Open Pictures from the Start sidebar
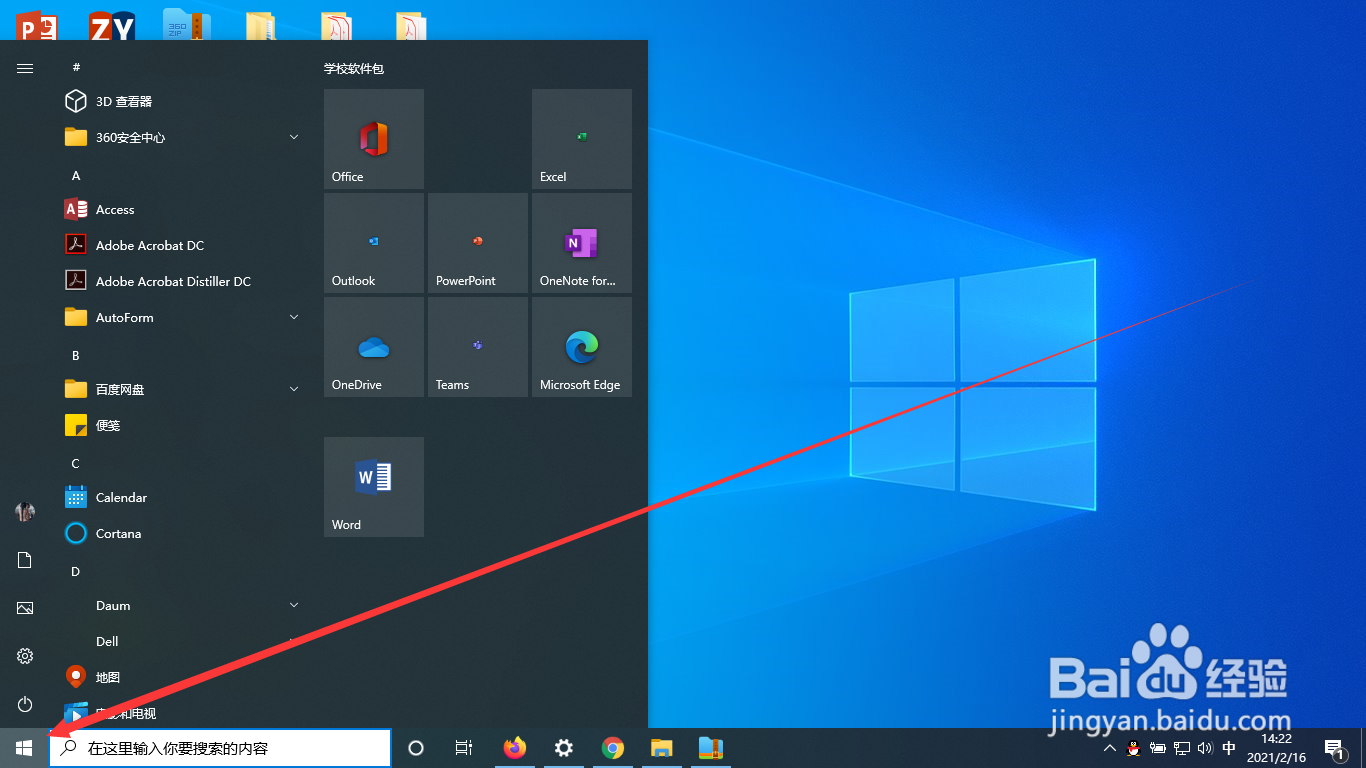This screenshot has height=768, width=1366. pyautogui.click(x=25, y=608)
